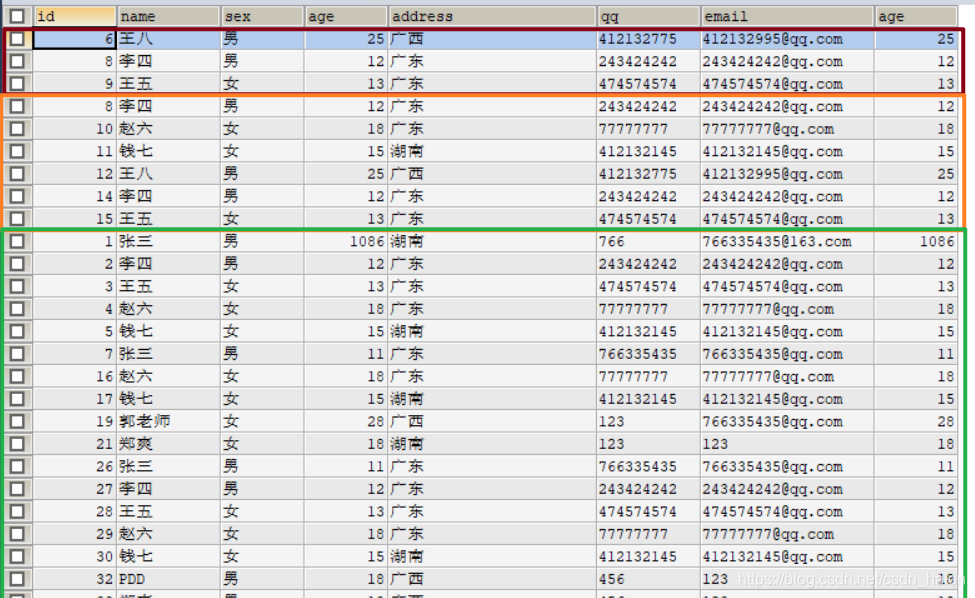Click address 湖南 in row id 11
Viewport: 975px width, 598px height.
pyautogui.click(x=492, y=151)
